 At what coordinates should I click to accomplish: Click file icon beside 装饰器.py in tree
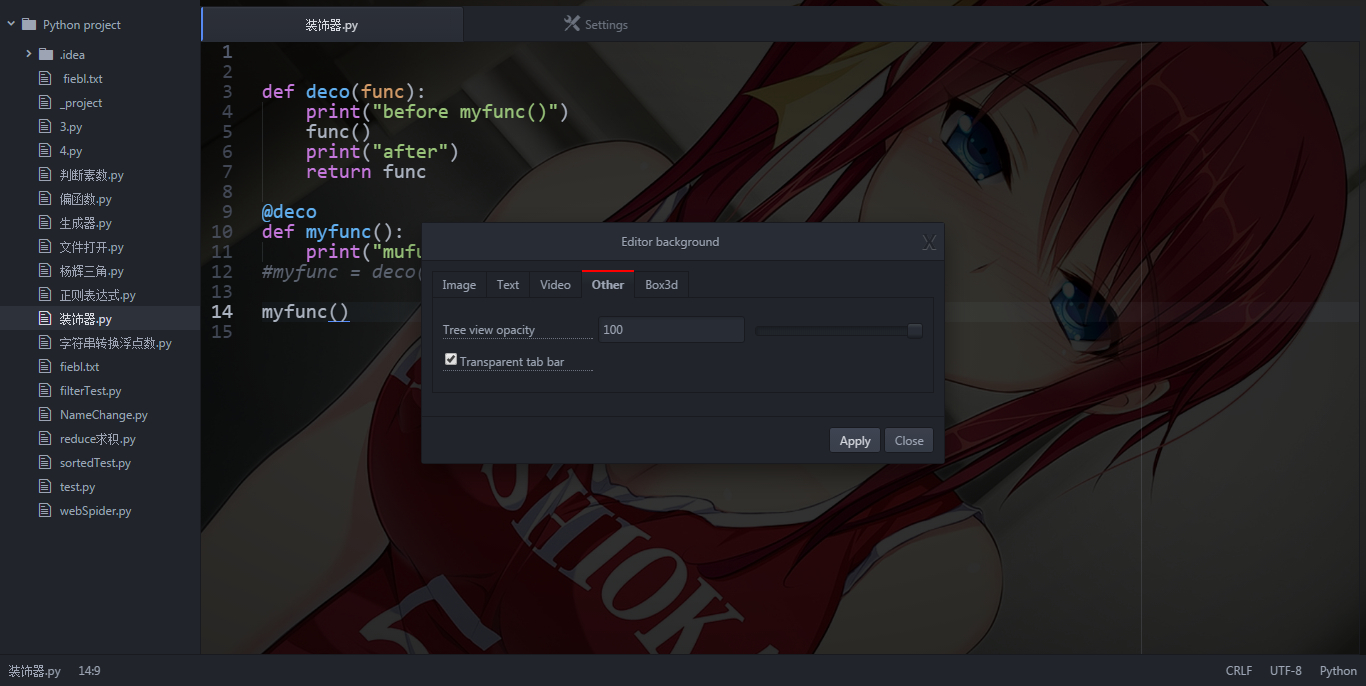44,318
